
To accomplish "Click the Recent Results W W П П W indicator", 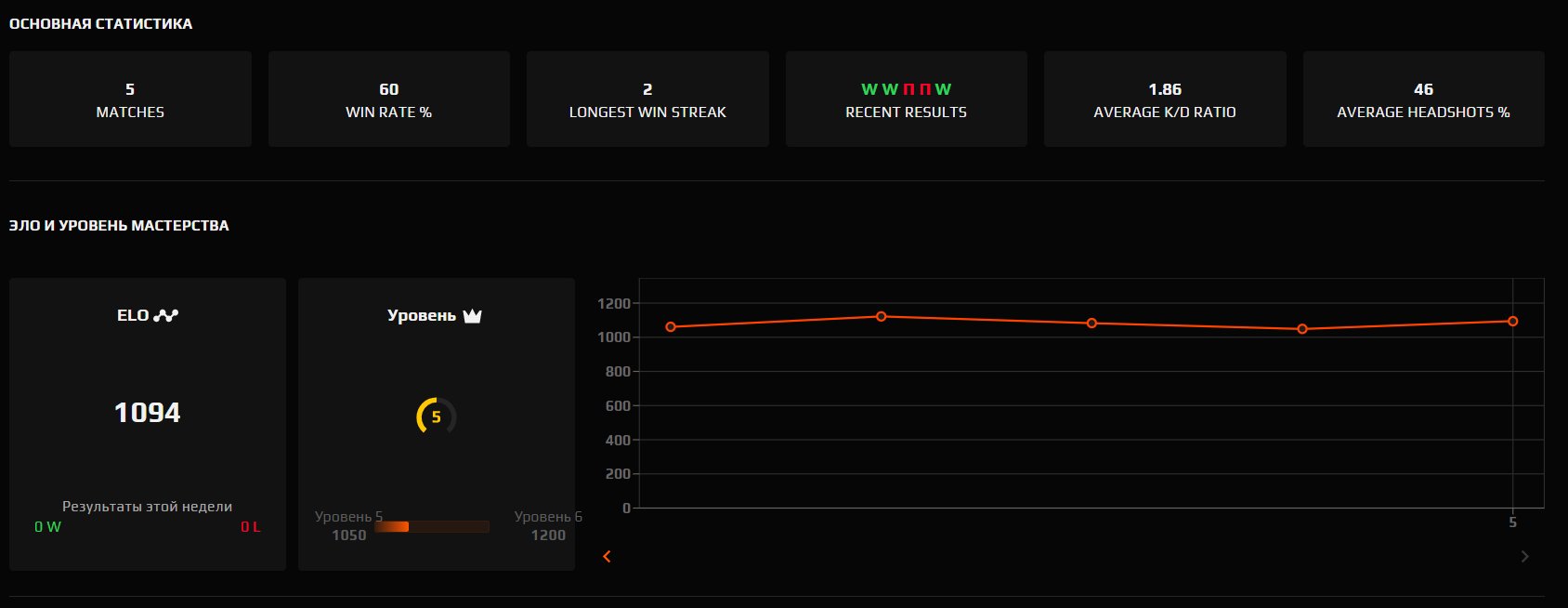I will [x=906, y=90].
